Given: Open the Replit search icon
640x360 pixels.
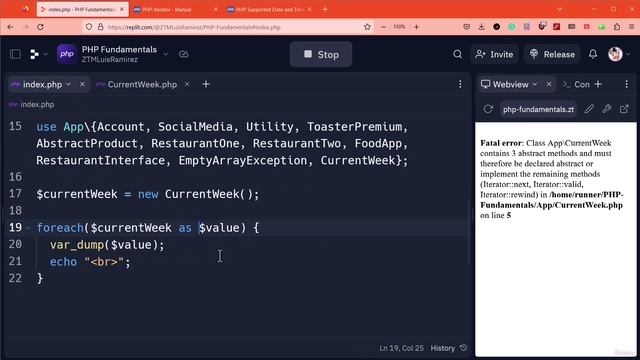Looking at the screenshot, I should coord(458,54).
